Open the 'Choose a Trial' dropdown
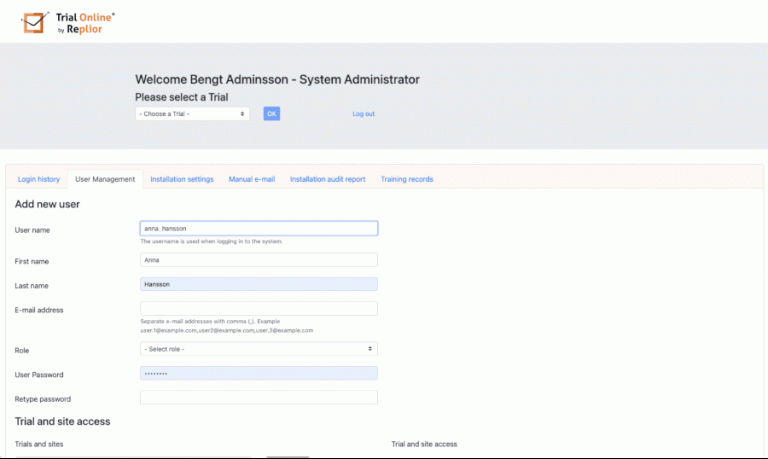Screen dimensions: 768x459 (192, 114)
